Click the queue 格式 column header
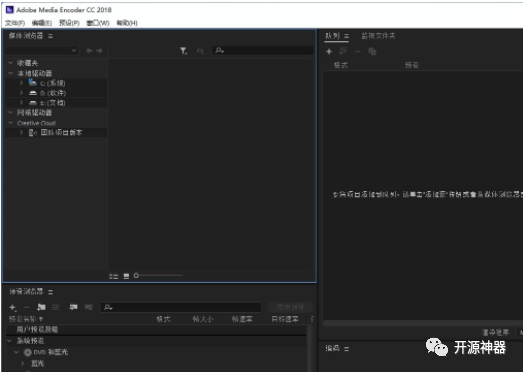Screen dimensions: 523x372 click(x=341, y=65)
